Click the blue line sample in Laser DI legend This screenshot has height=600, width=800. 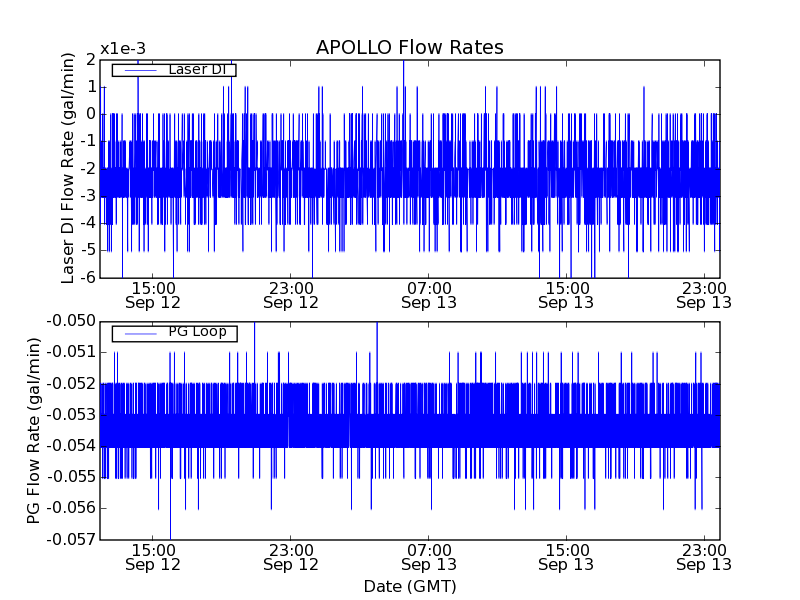click(138, 70)
